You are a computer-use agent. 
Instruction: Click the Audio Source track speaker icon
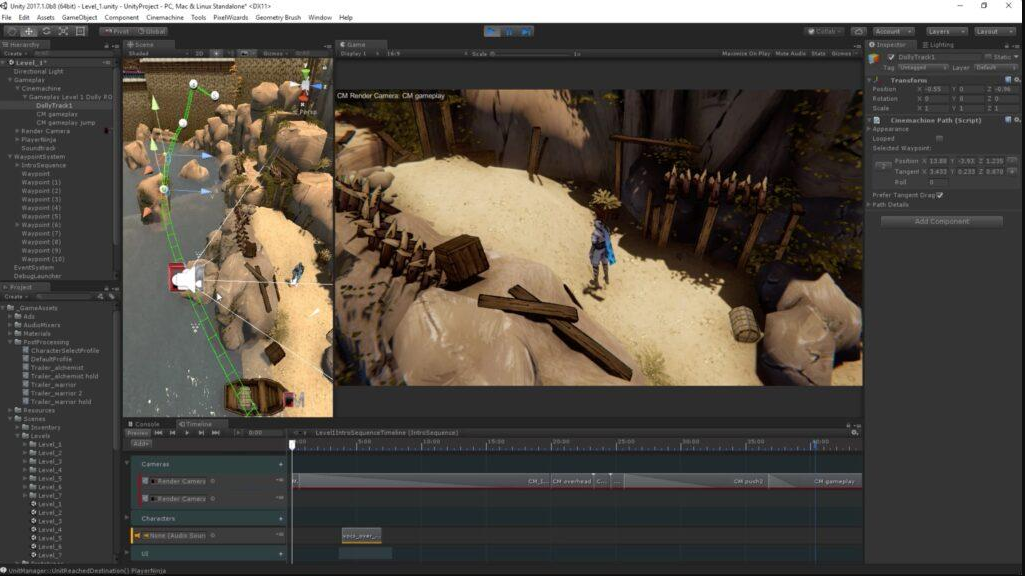pyautogui.click(x=137, y=535)
